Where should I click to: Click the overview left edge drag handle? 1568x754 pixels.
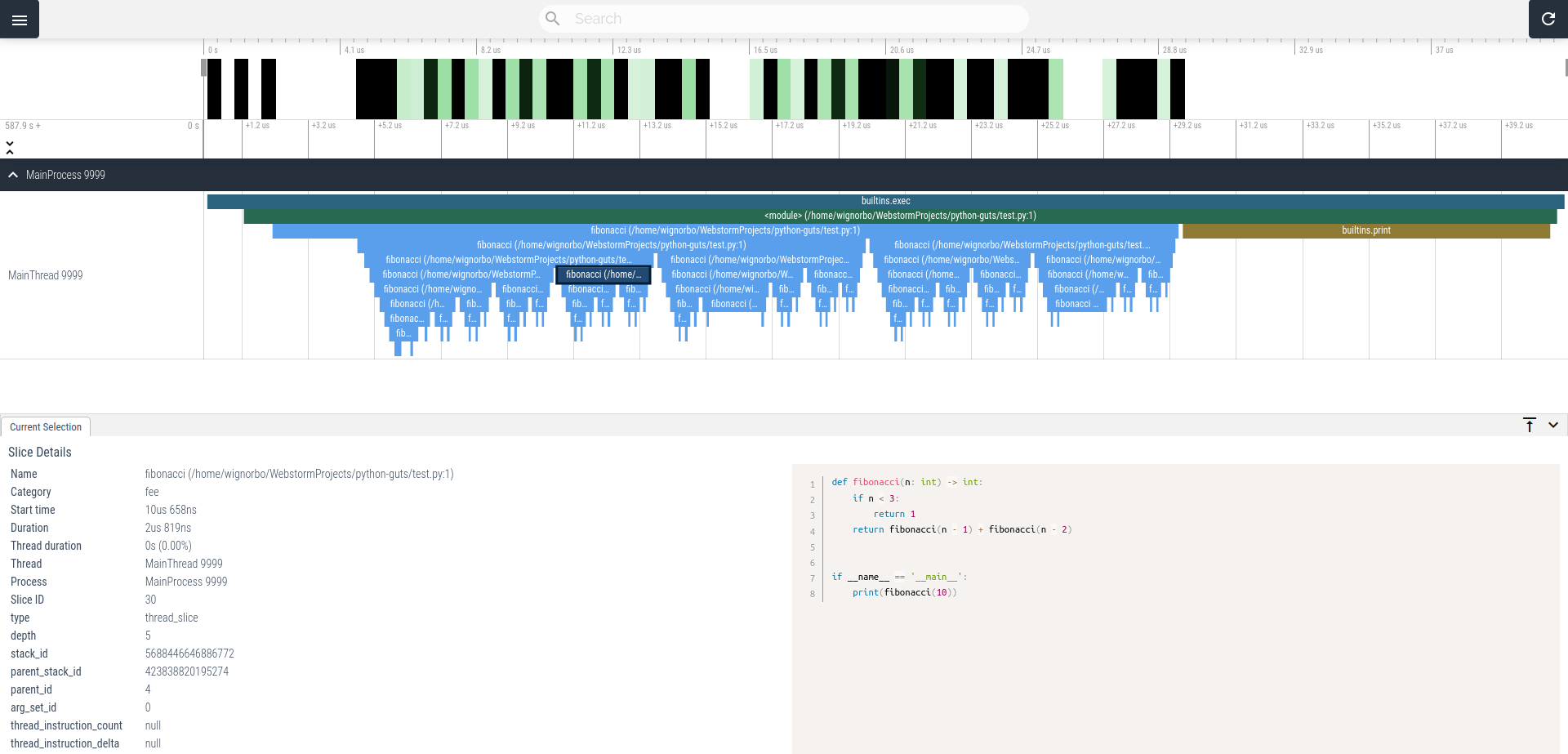[x=204, y=68]
